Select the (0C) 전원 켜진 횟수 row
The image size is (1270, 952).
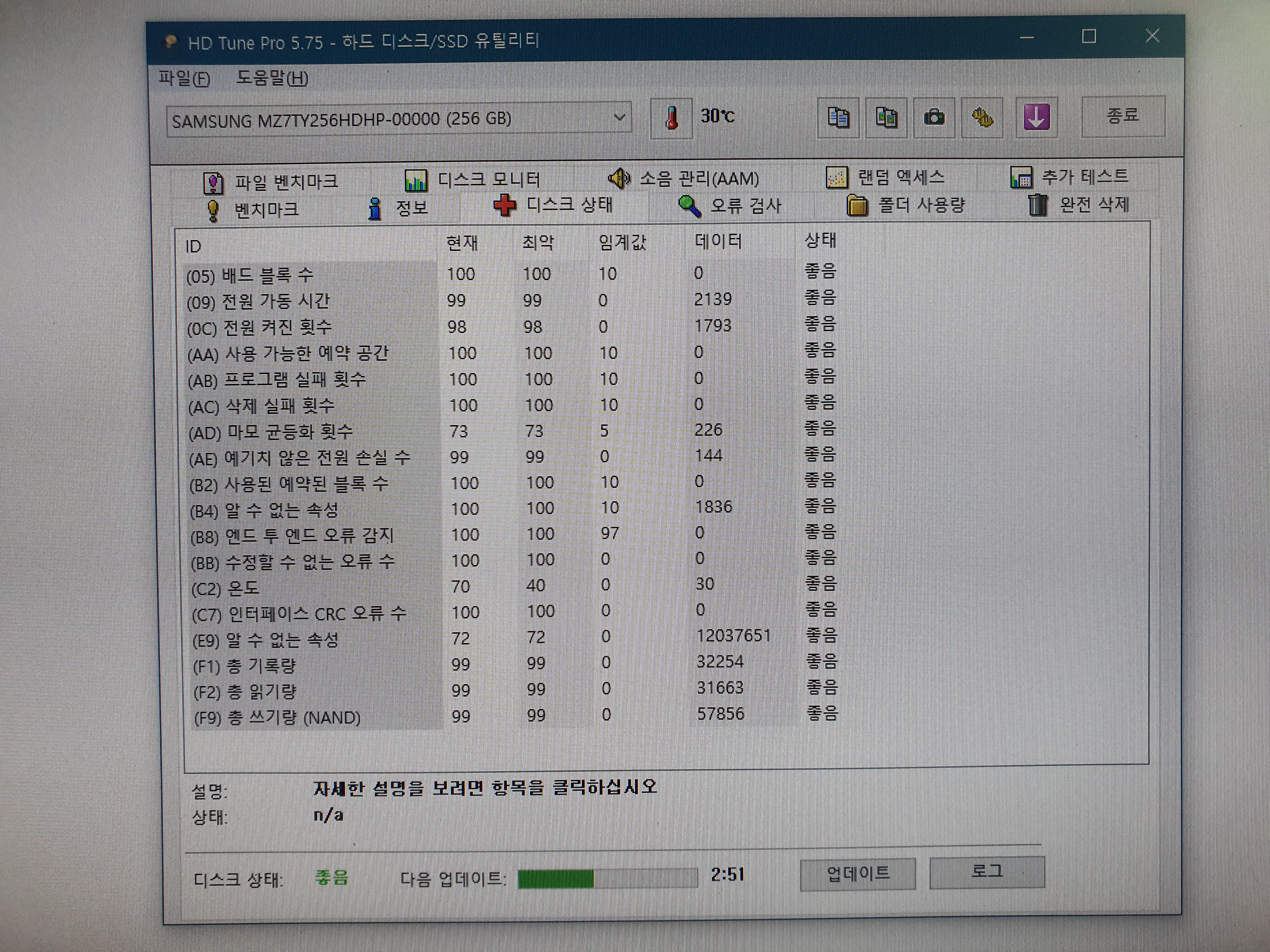click(512, 326)
